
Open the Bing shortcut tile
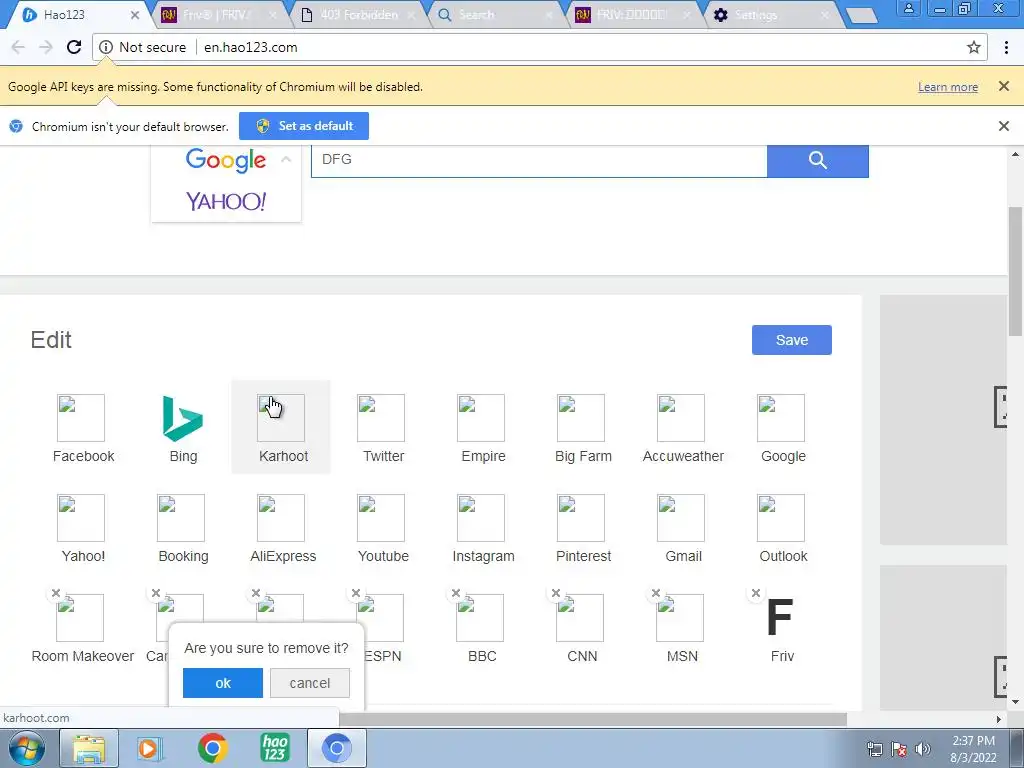tap(183, 428)
